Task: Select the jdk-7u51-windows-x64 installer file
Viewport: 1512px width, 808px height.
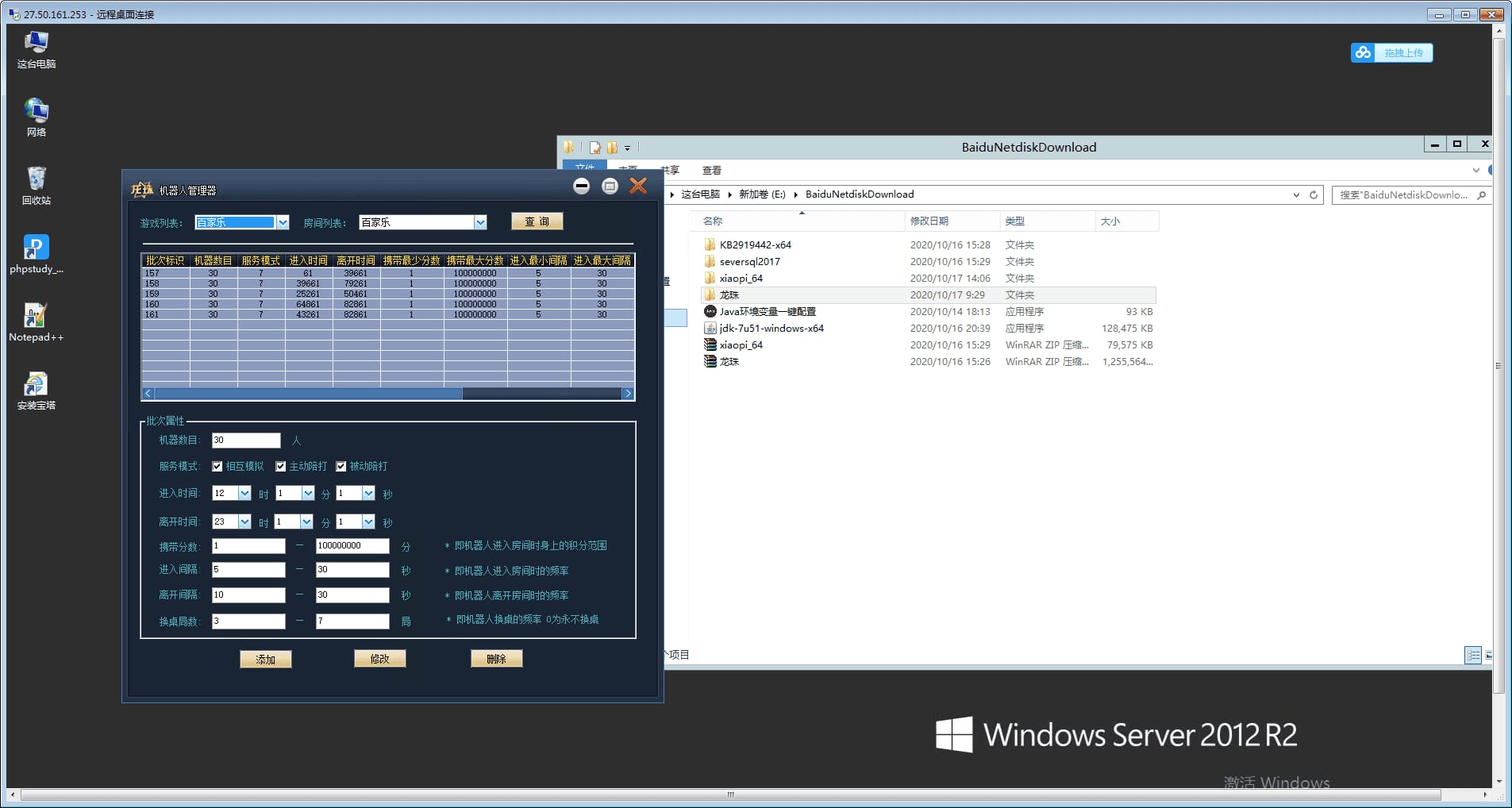Action: [771, 329]
